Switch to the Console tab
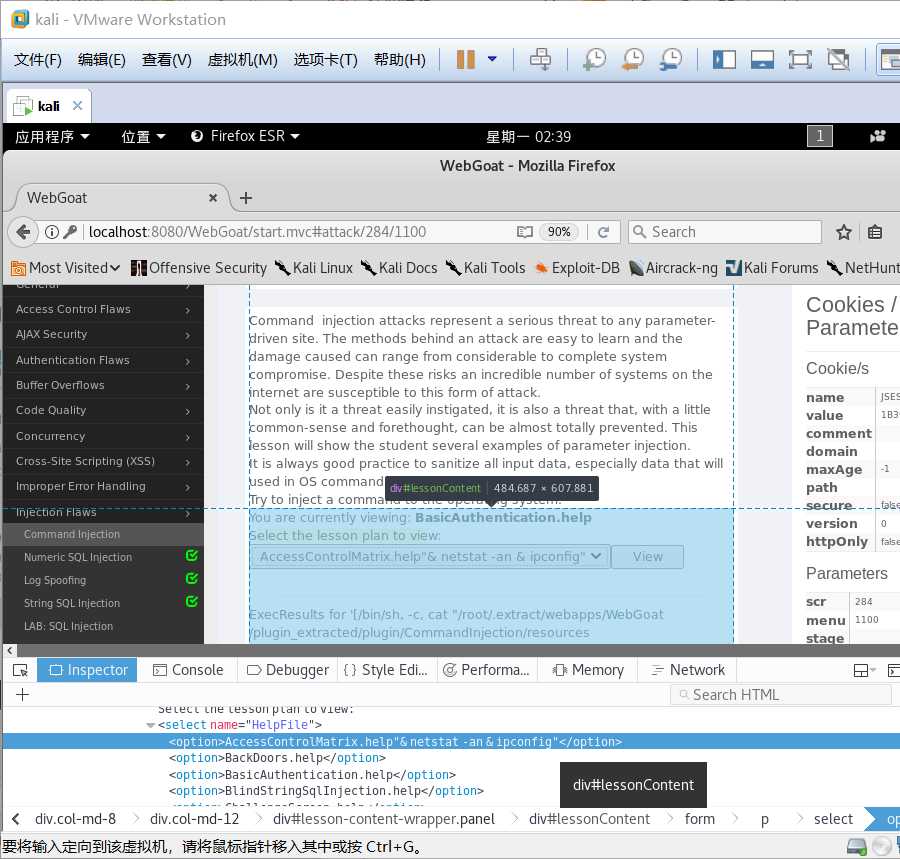The image size is (900, 859). pos(188,670)
